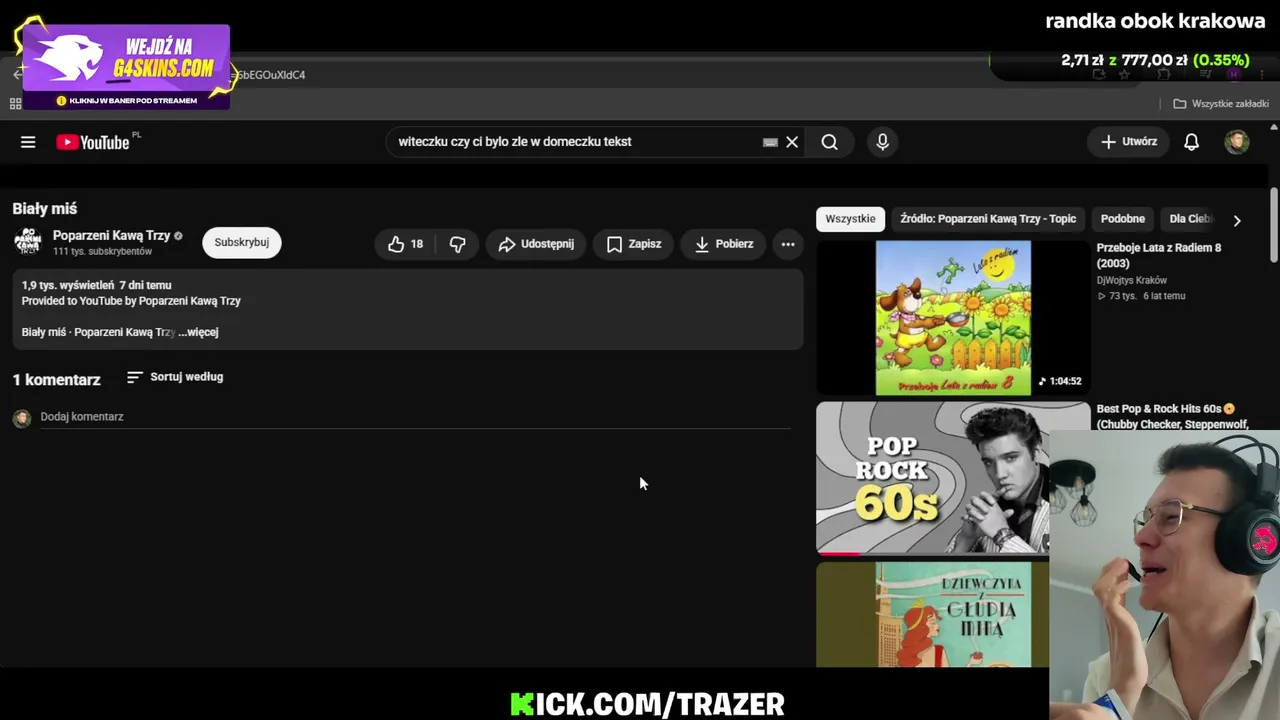This screenshot has width=1280, height=720.
Task: Go to the YouTube home logo
Action: pos(93,142)
